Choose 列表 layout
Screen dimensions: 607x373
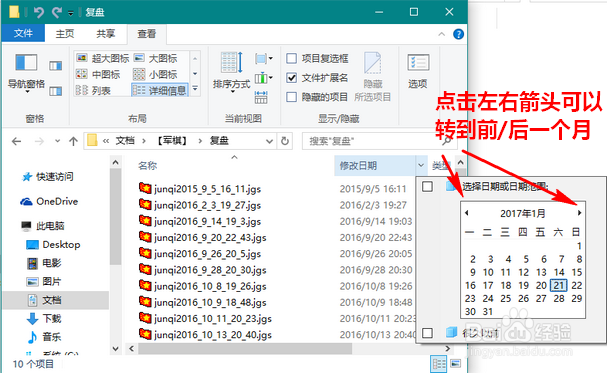[93, 91]
